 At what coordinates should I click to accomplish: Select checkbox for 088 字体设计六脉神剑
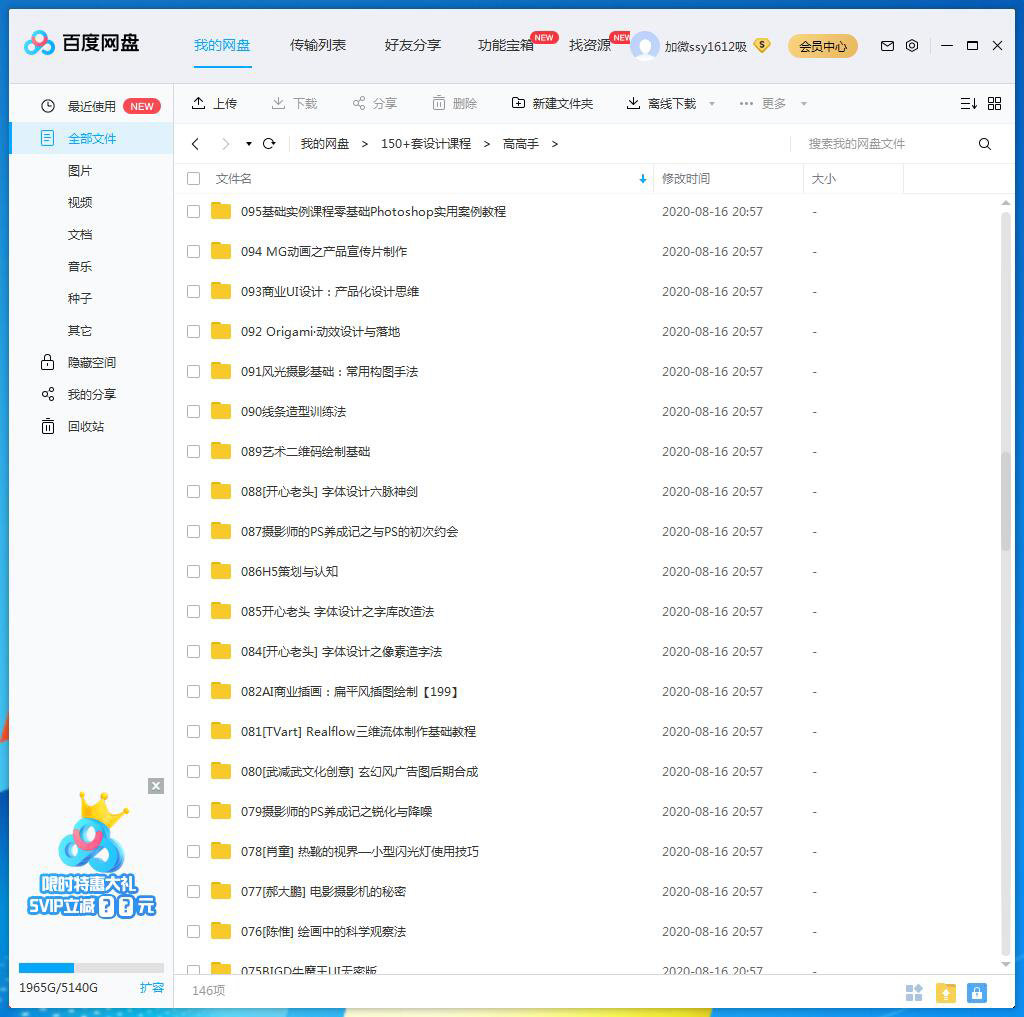tap(193, 492)
